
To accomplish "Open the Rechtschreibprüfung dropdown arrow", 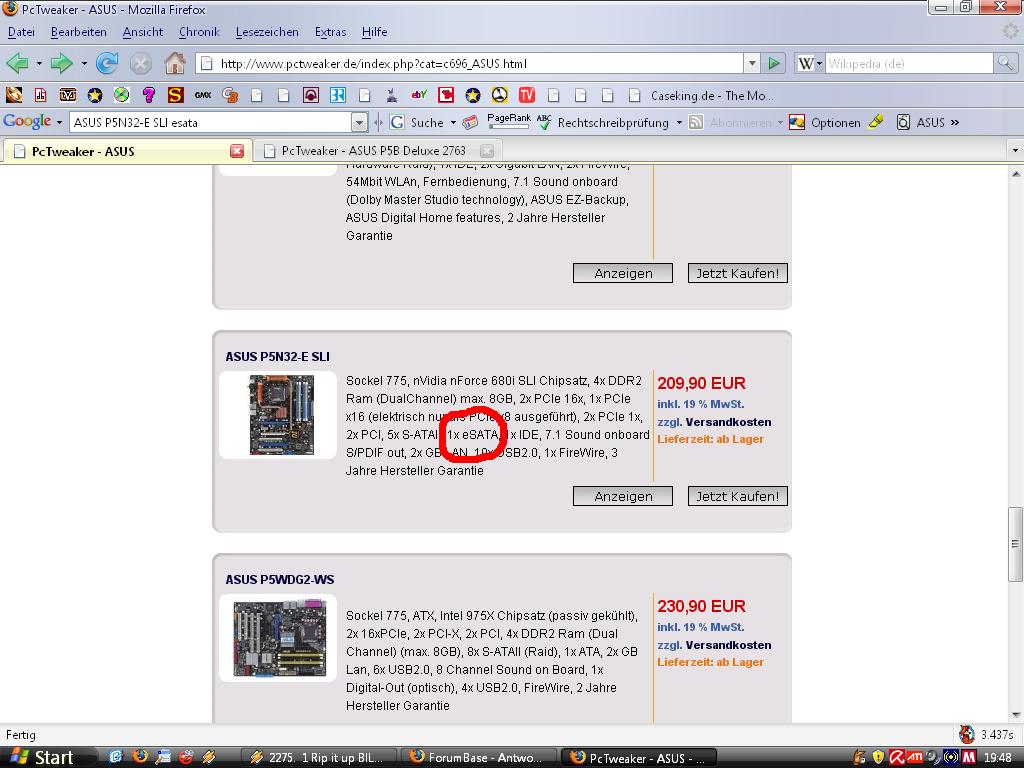I will 679,122.
